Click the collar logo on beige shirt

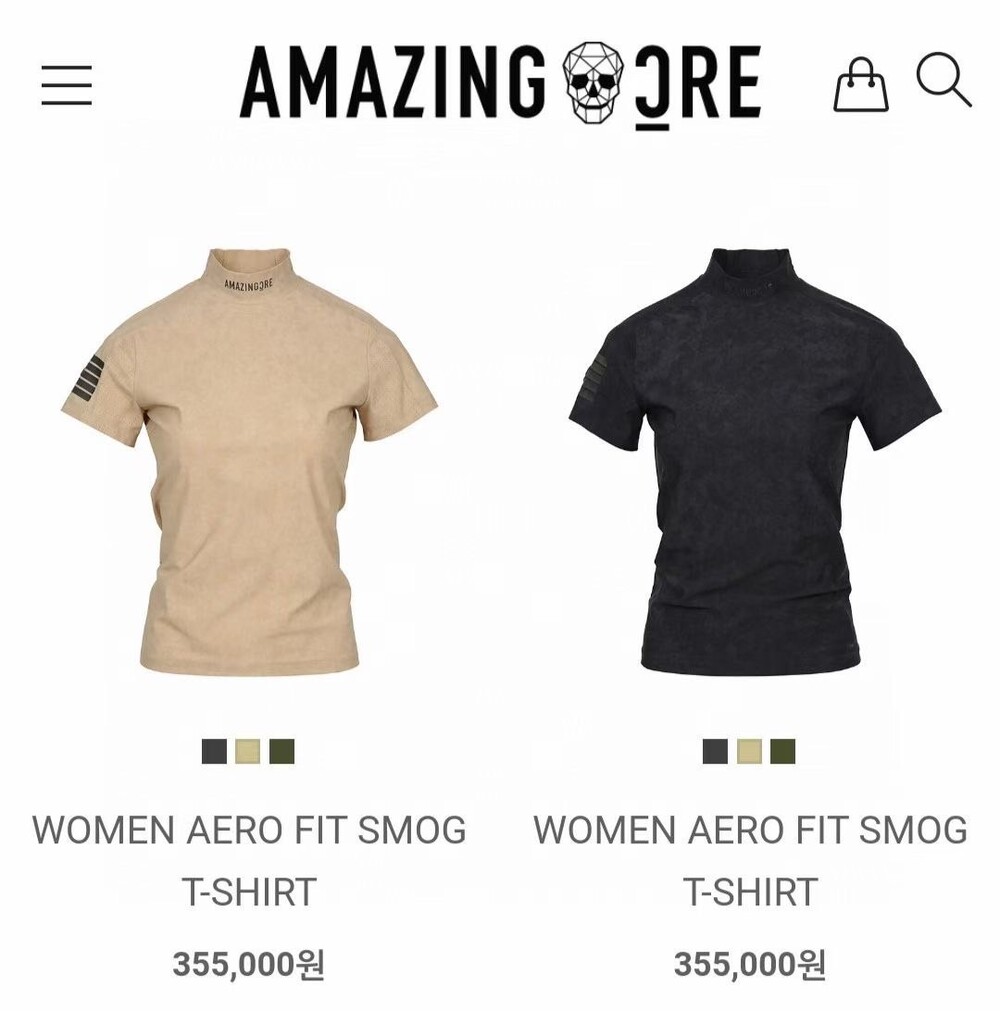pyautogui.click(x=248, y=283)
